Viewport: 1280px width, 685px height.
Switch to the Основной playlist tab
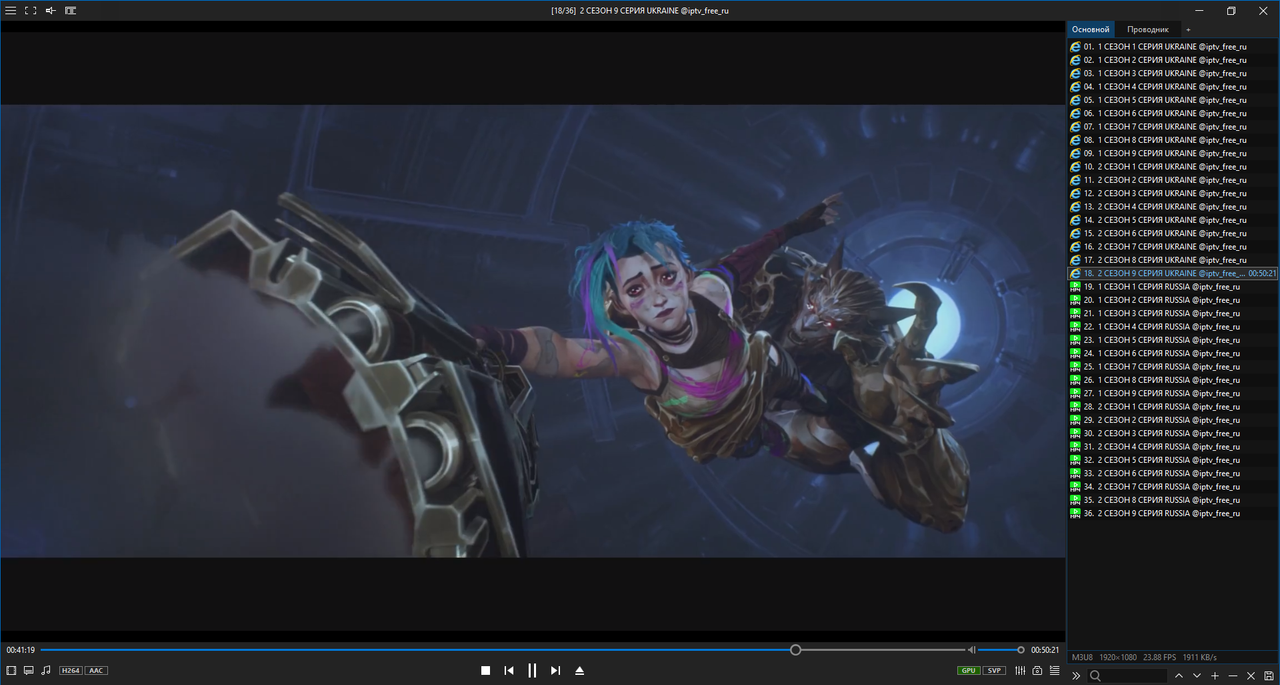(1091, 30)
